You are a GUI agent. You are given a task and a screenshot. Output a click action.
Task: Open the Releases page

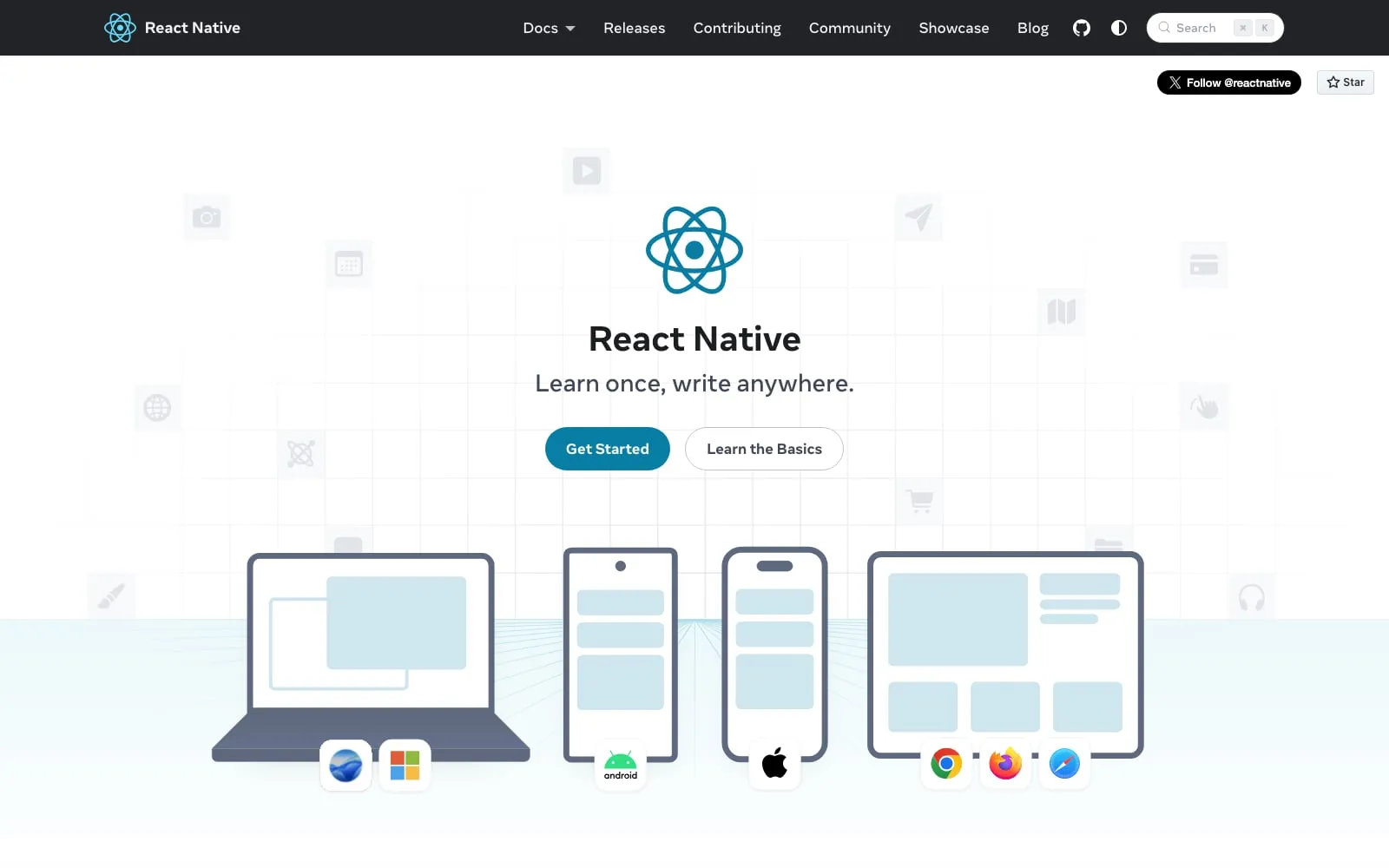click(x=634, y=28)
